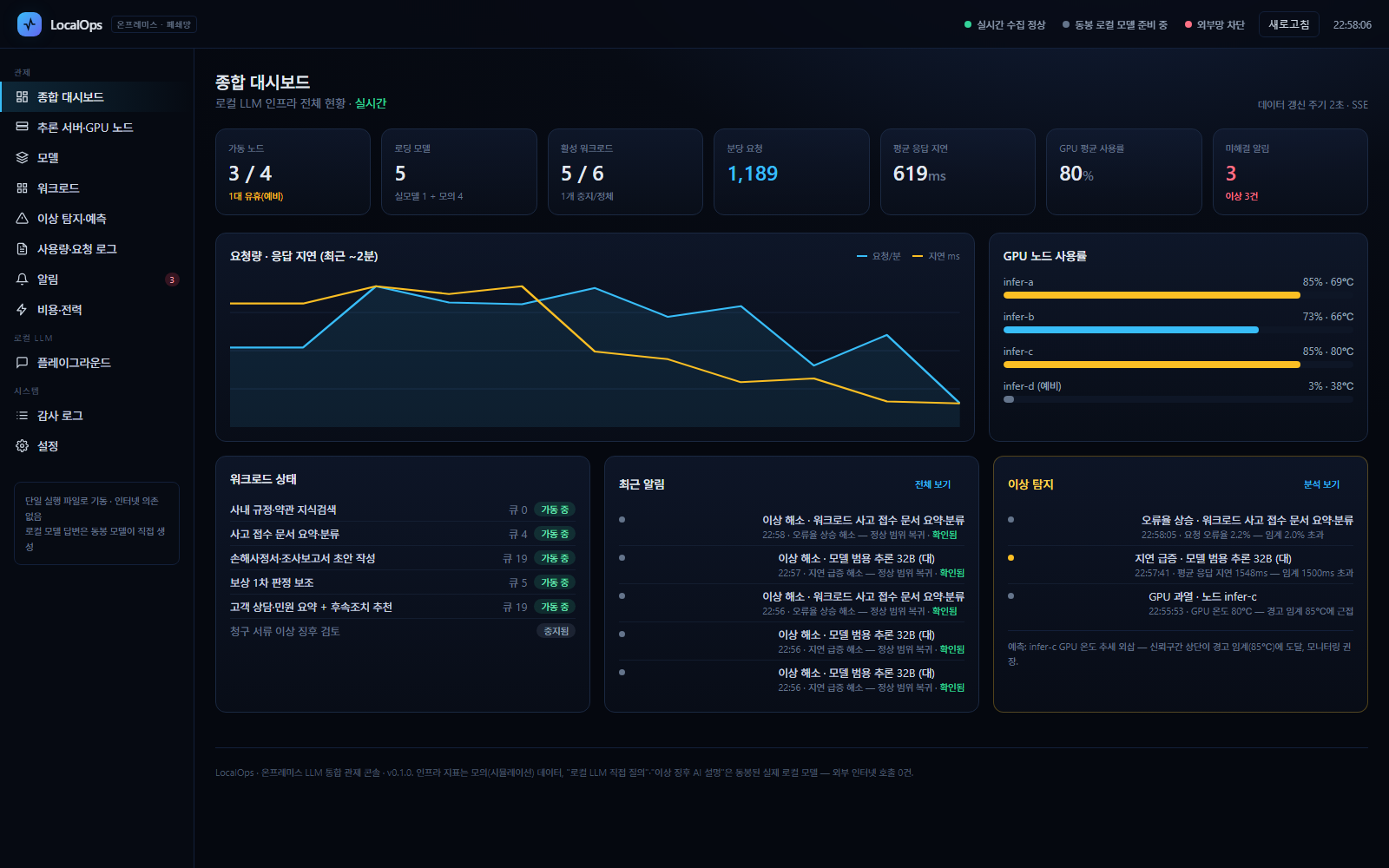Image resolution: width=1389 pixels, height=868 pixels.
Task: Open the 알림 bell icon
Action: (23, 279)
